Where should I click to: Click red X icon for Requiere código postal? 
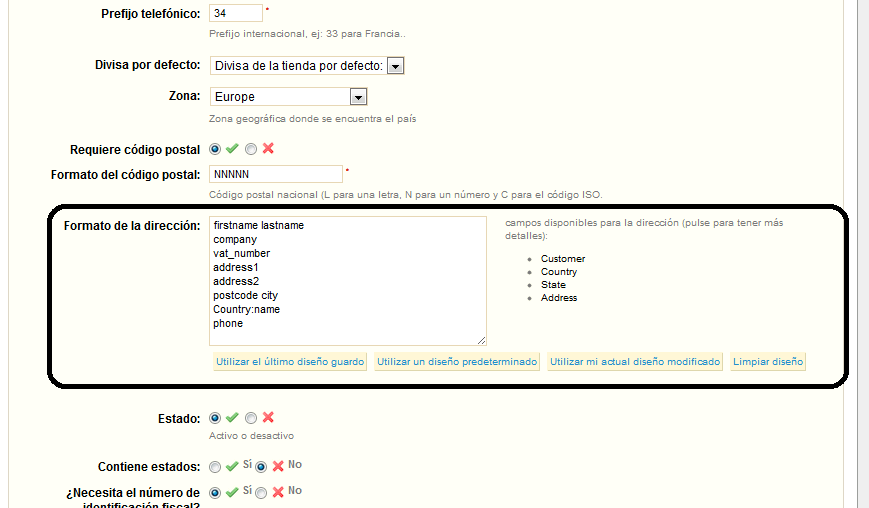point(268,149)
